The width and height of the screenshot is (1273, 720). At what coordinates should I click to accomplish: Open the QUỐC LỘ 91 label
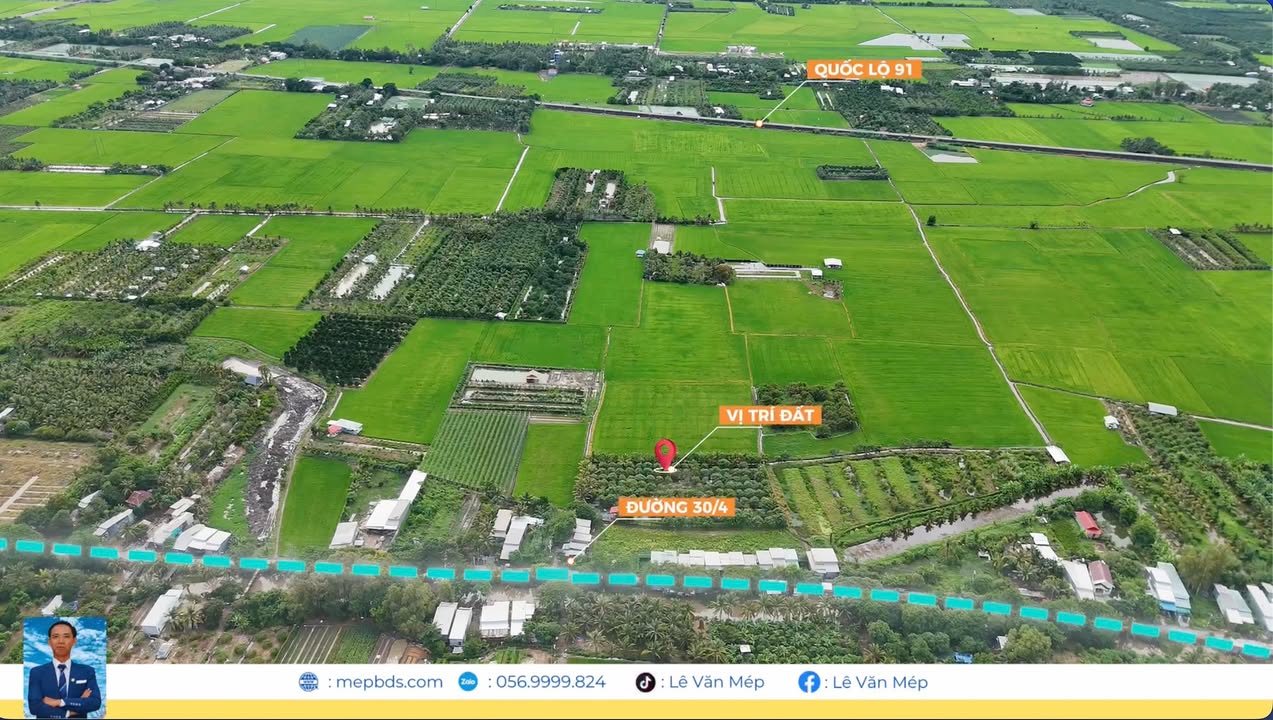862,70
